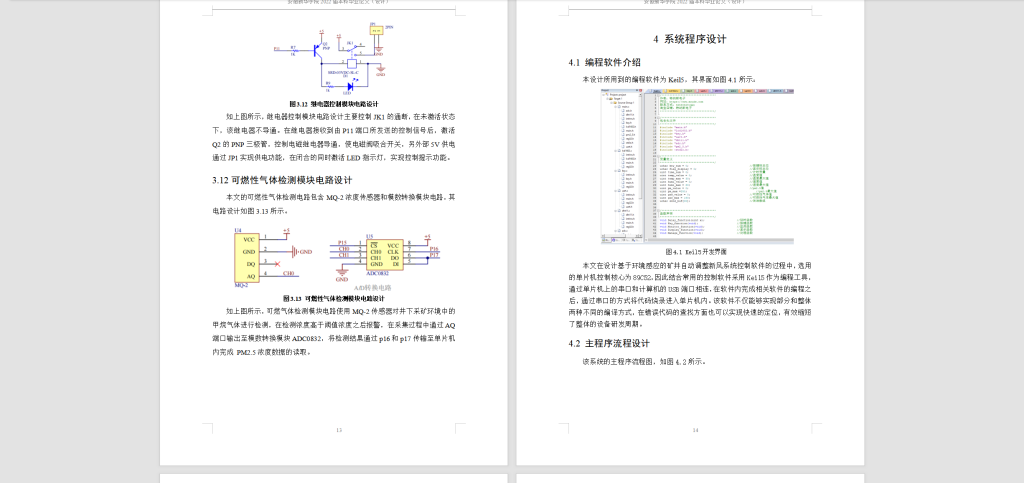Viewport: 1024px width, 483px height.
Task: Click the line '电路设计如图 3.13 所示。'
Action: (249, 211)
